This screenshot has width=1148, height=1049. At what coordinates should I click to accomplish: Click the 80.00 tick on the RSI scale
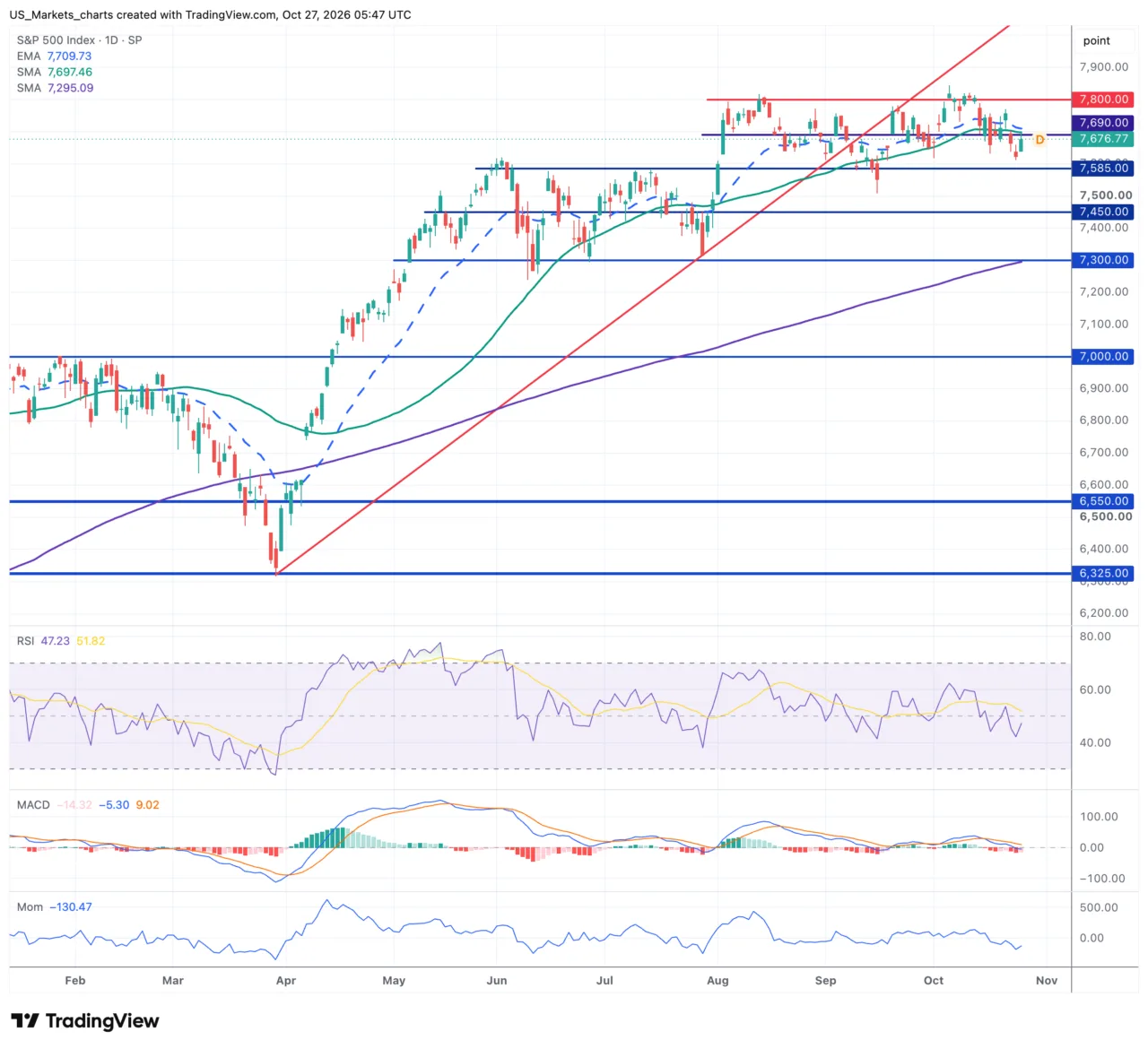tap(1096, 637)
